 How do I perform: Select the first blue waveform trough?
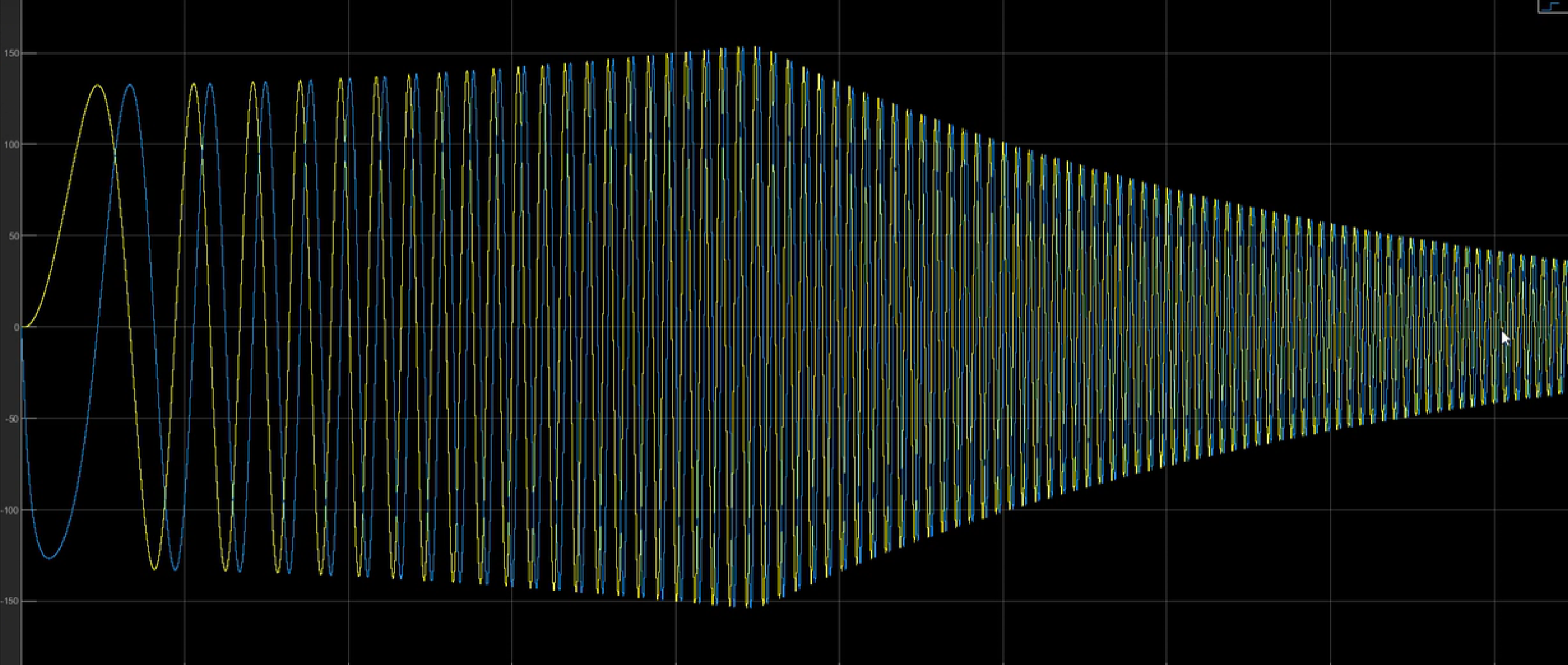pos(50,557)
